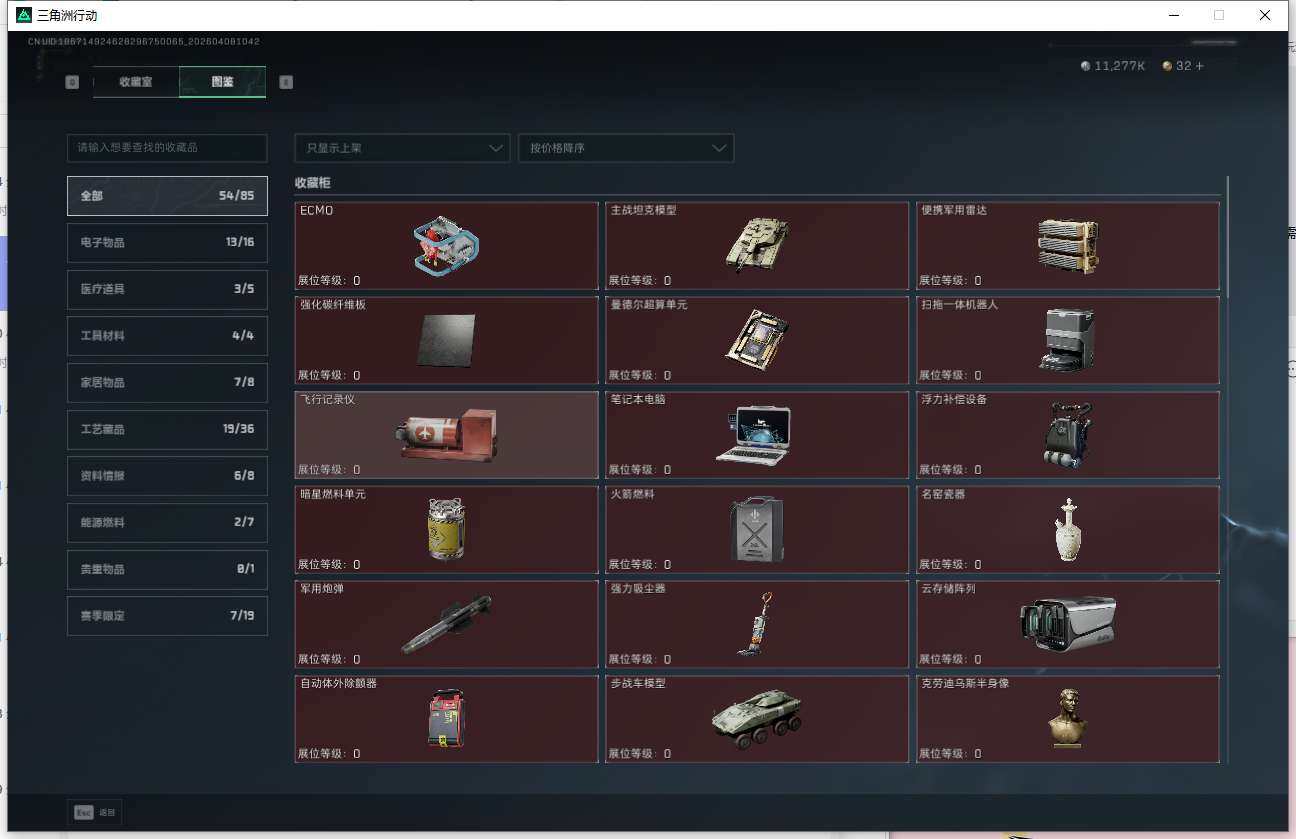The width and height of the screenshot is (1296, 839).
Task: Open the 飞行记录仪 flight recorder icon
Action: tap(446, 435)
